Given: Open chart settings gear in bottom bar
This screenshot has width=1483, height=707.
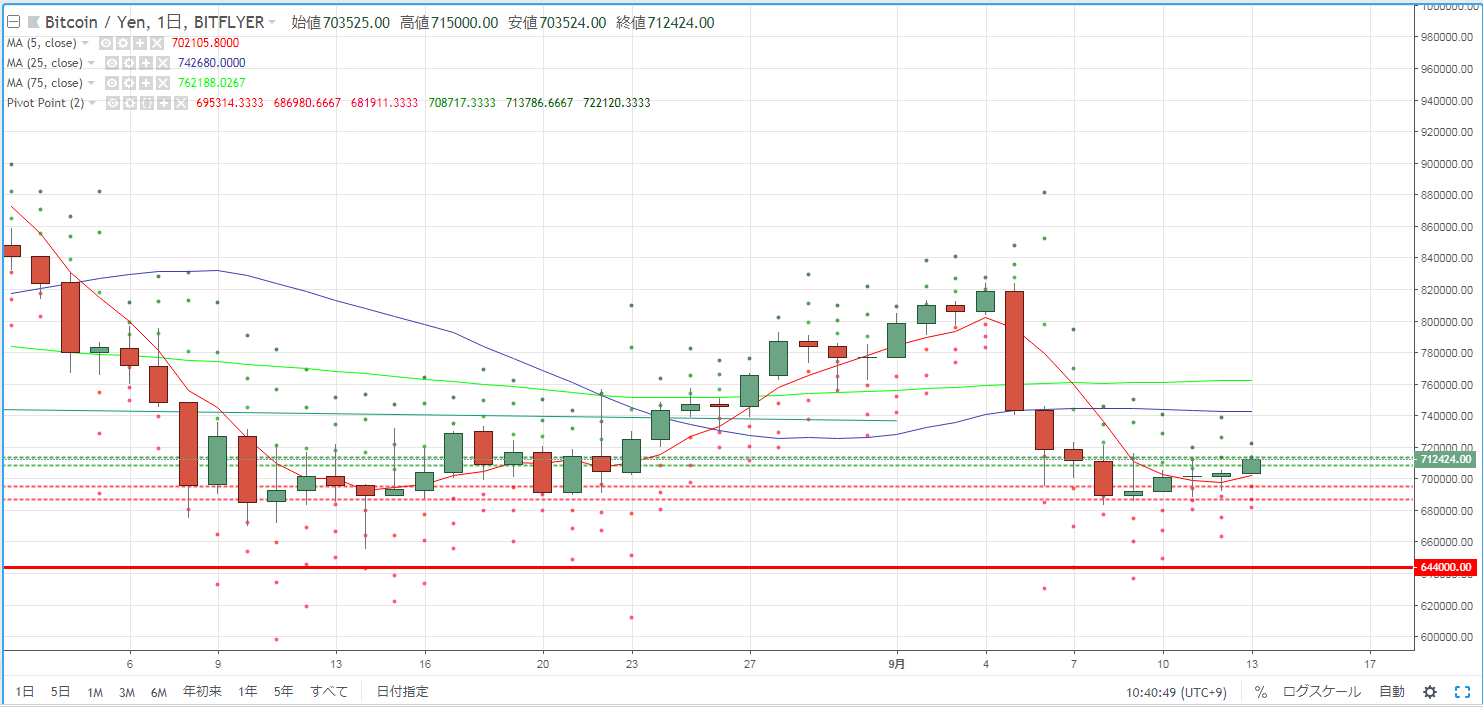Looking at the screenshot, I should click(x=1430, y=692).
